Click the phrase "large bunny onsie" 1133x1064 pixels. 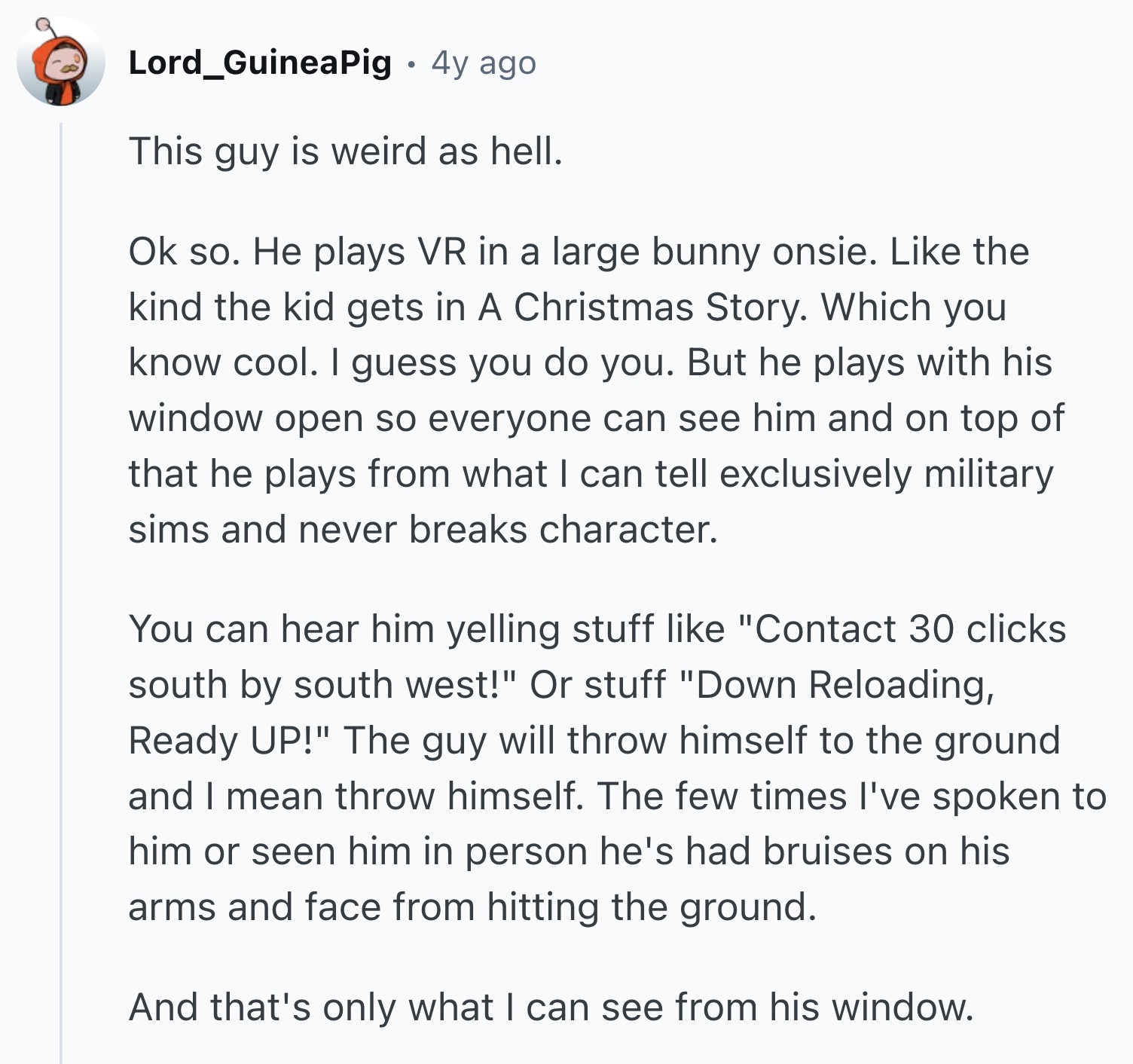714,252
